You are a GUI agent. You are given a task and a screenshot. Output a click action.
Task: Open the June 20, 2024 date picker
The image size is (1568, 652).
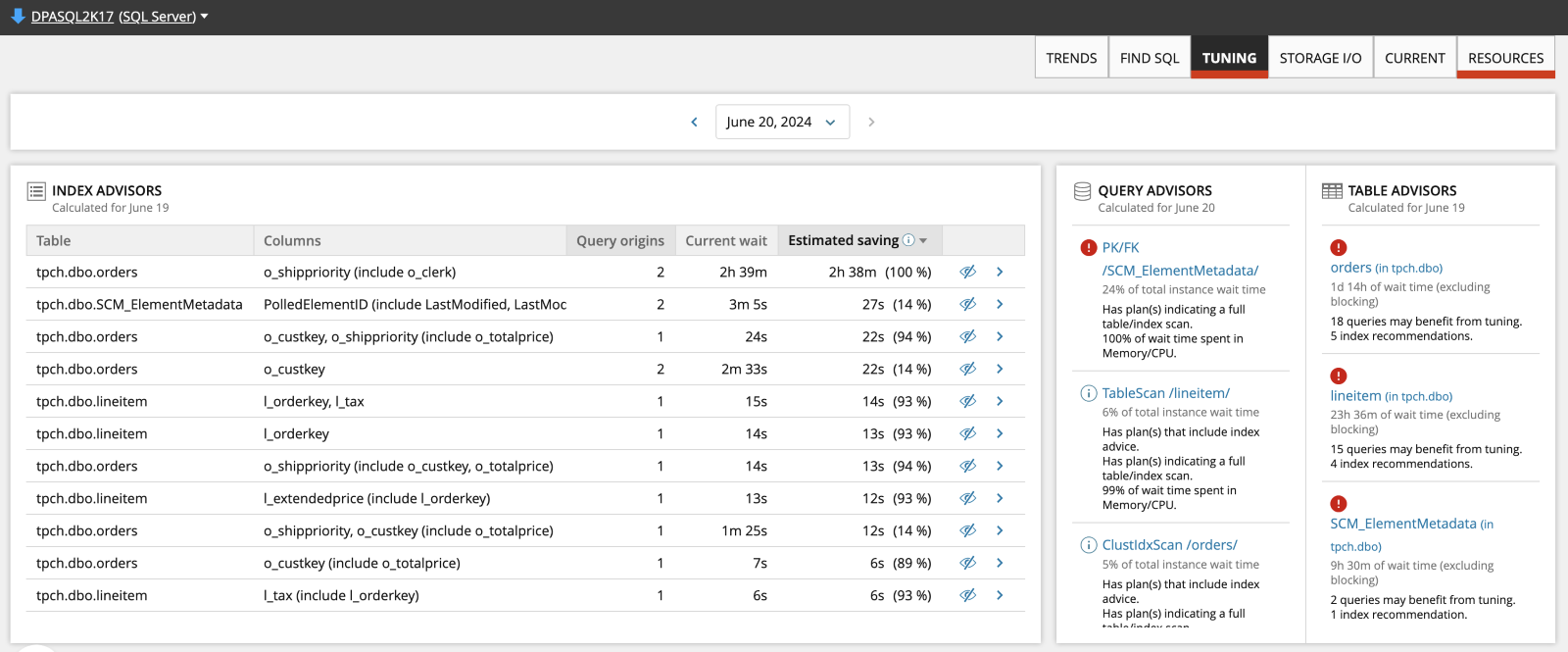[782, 122]
